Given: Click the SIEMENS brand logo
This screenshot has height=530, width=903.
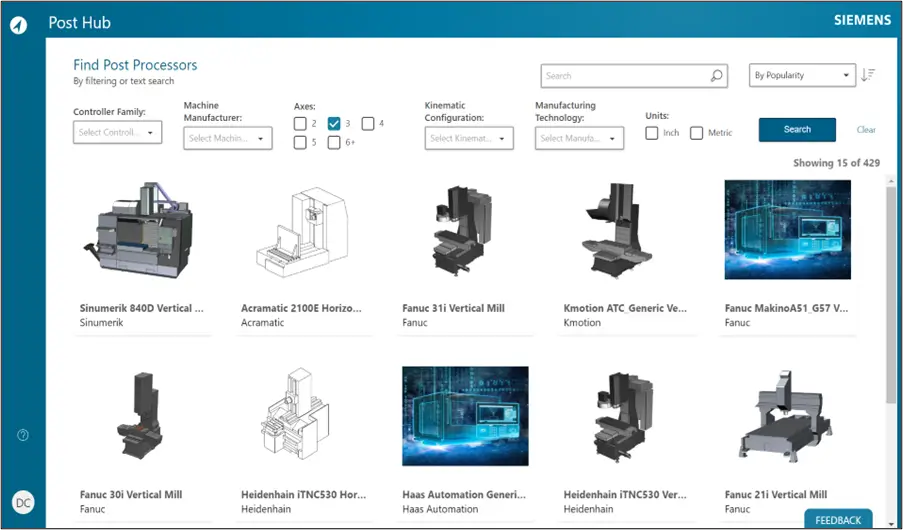Looking at the screenshot, I should (x=863, y=20).
